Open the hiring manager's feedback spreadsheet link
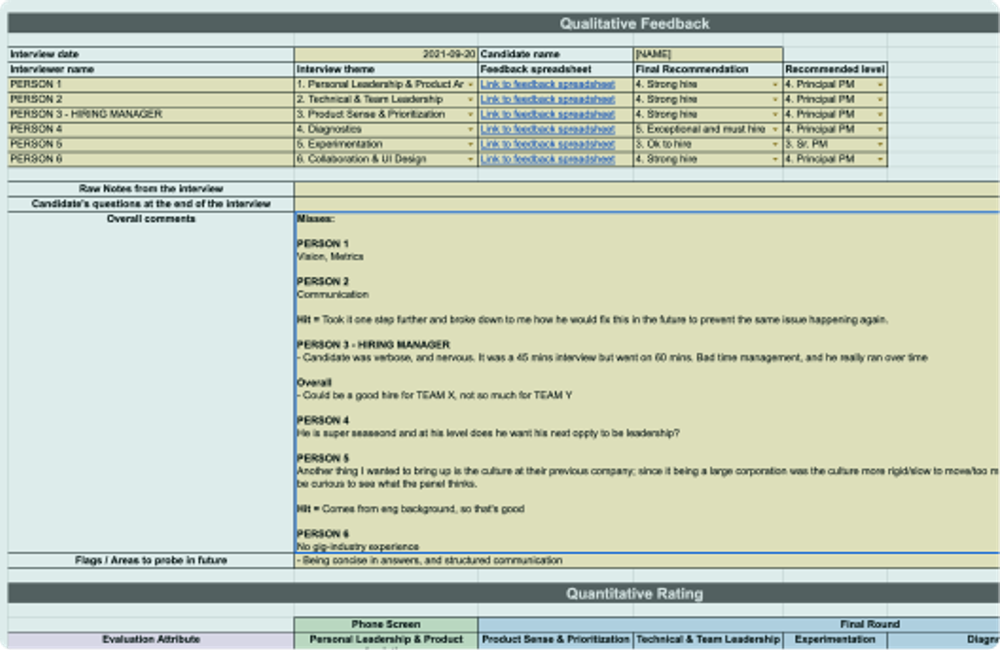This screenshot has width=1000, height=650. [547, 114]
